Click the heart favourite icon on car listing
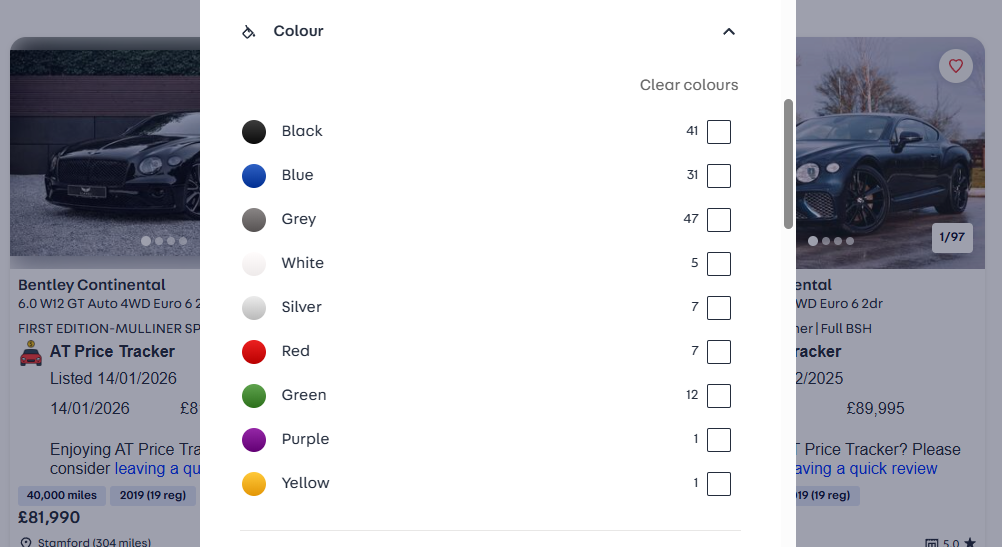Viewport: 1002px width, 547px height. (x=955, y=66)
